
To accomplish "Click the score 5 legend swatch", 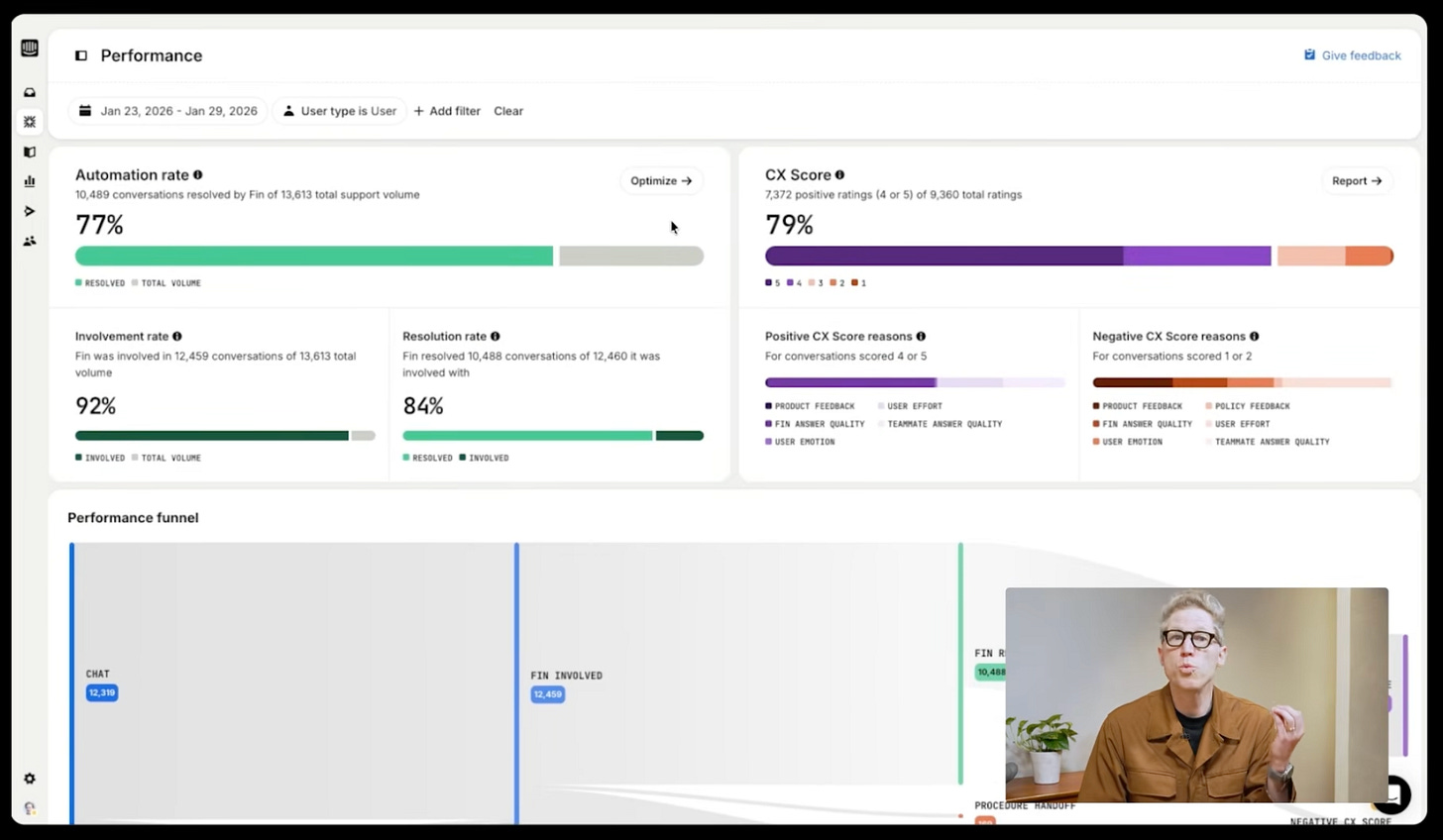I will [x=768, y=283].
